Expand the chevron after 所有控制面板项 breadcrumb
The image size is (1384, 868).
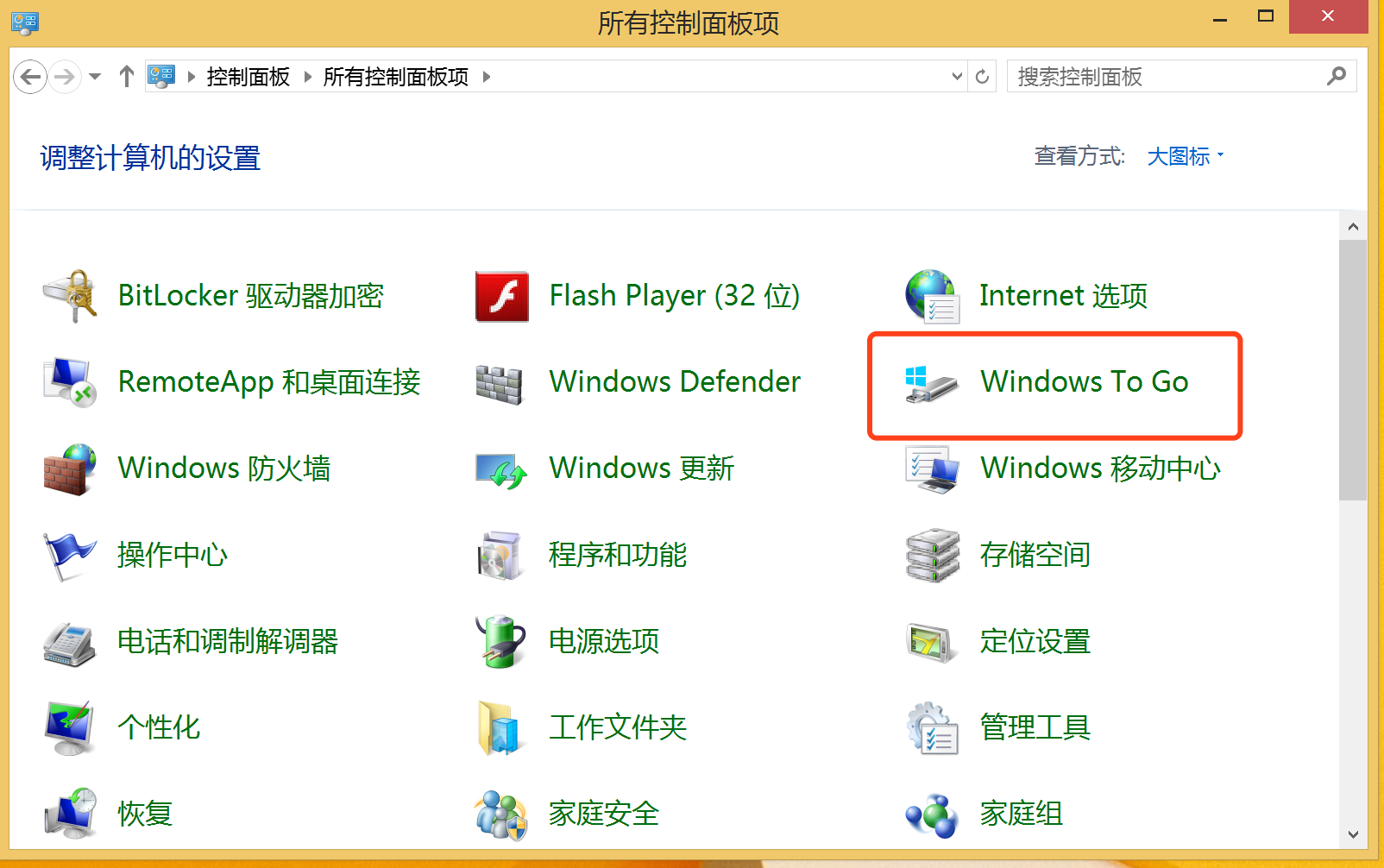tap(487, 77)
